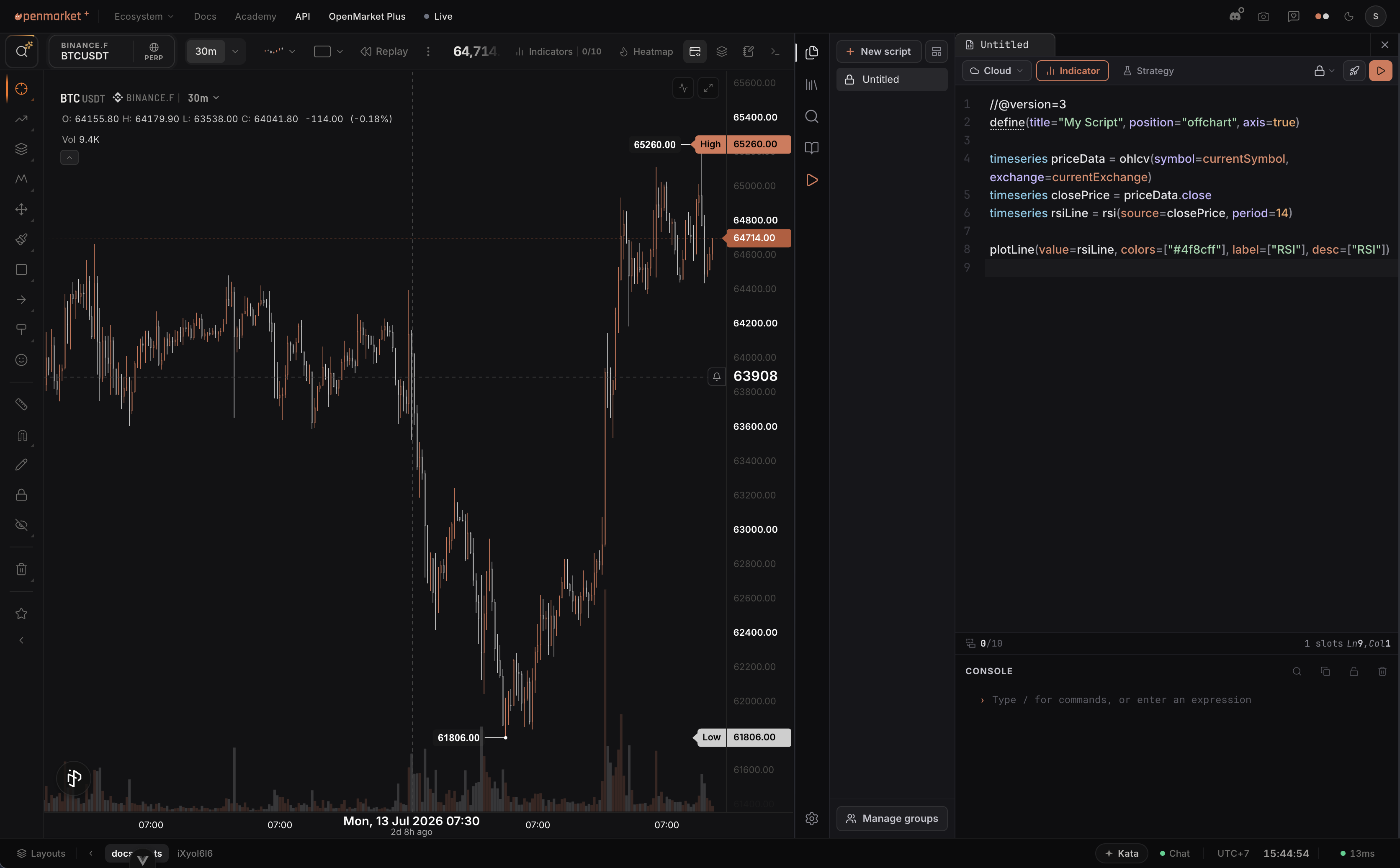Open the Cloud storage dropdown
The width and height of the screenshot is (1400, 868).
point(996,71)
